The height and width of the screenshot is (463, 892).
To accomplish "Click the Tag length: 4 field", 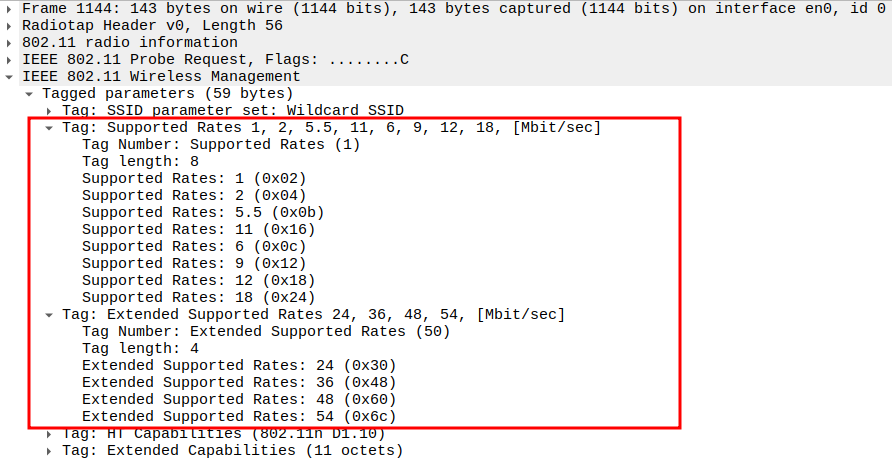I will [x=140, y=348].
